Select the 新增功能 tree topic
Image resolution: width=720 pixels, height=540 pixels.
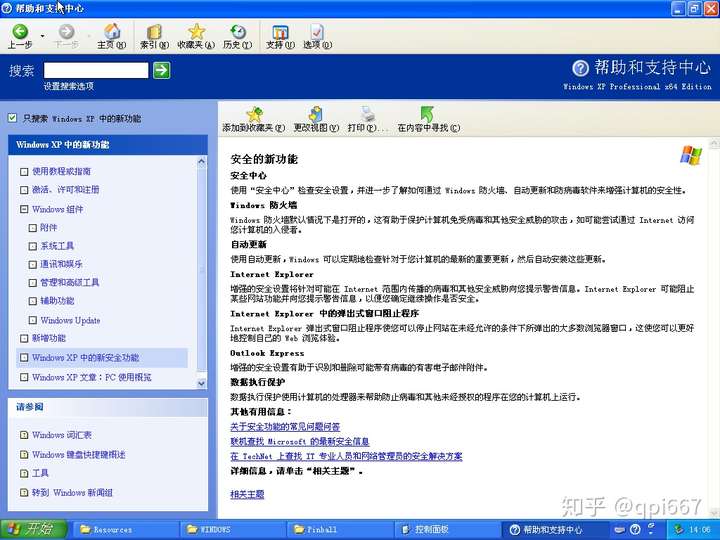(x=49, y=338)
